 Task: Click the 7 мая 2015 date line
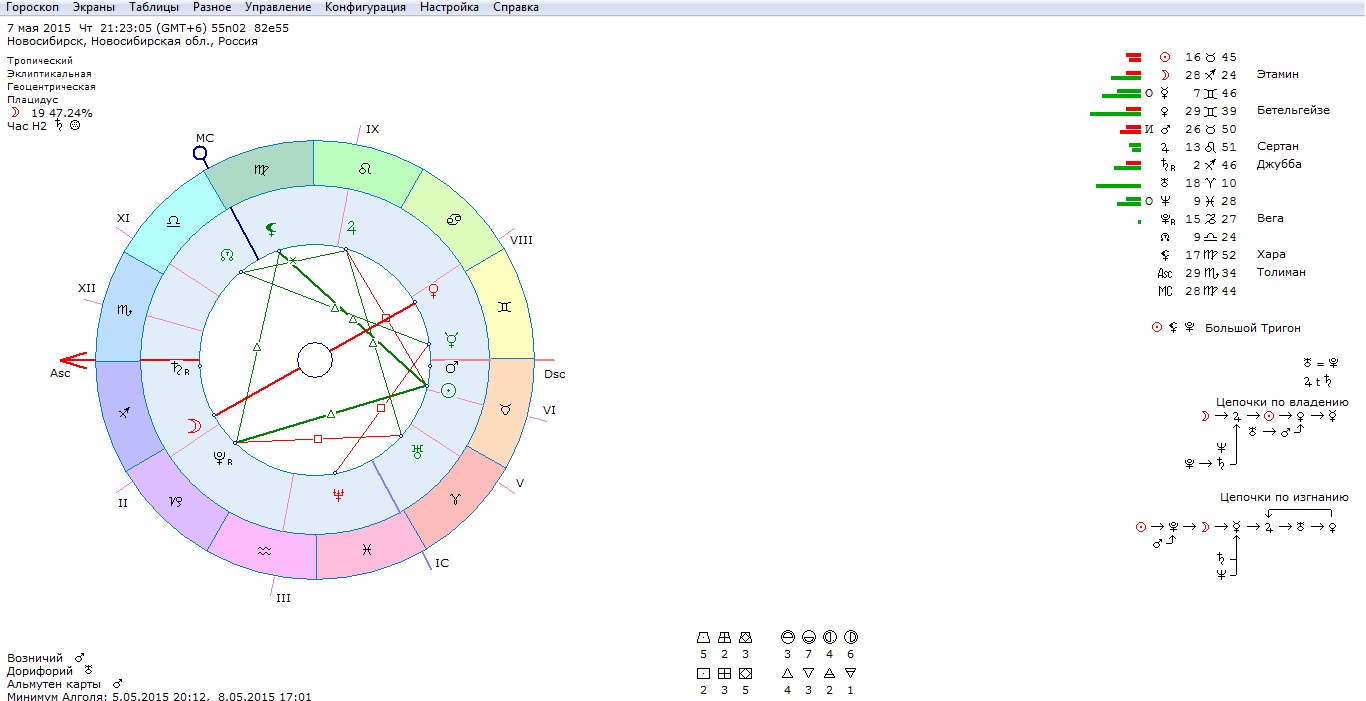tap(148, 28)
